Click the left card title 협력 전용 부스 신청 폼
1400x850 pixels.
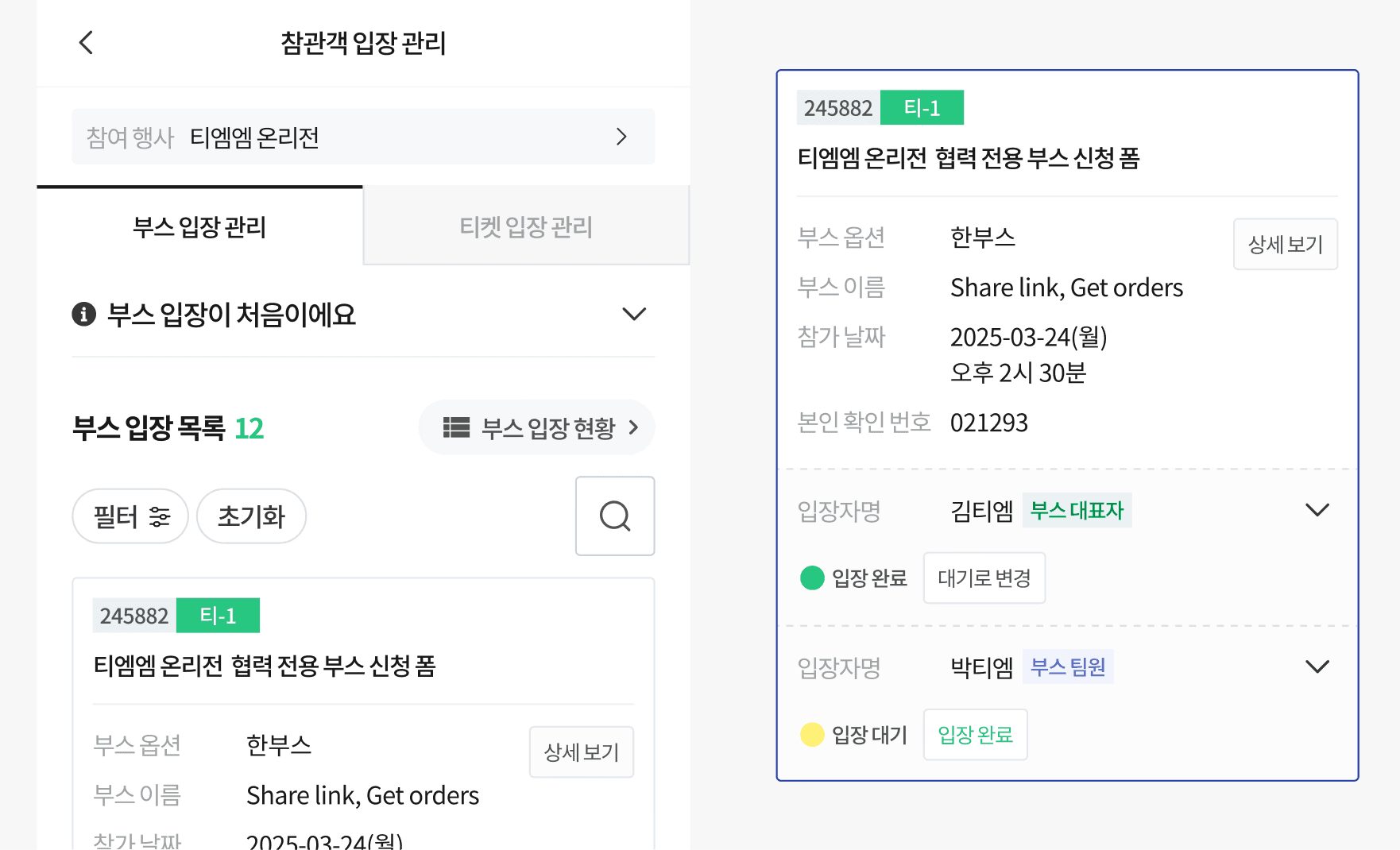(334, 666)
